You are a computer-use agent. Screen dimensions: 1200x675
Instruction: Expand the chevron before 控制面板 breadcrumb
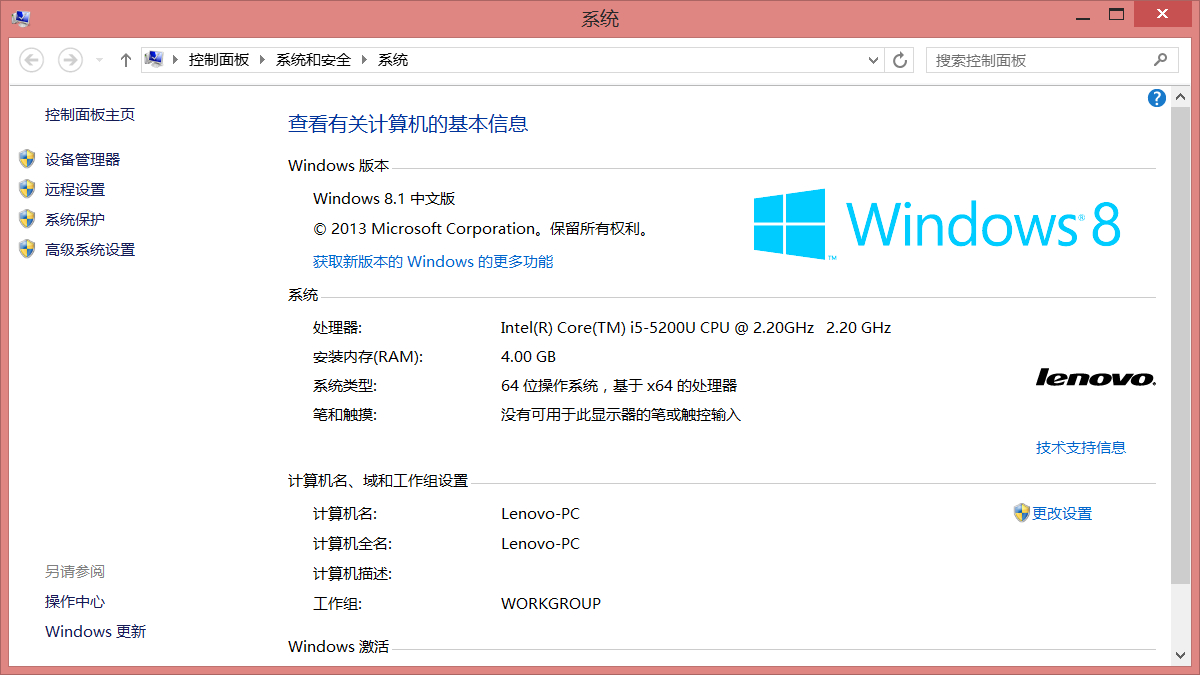176,60
